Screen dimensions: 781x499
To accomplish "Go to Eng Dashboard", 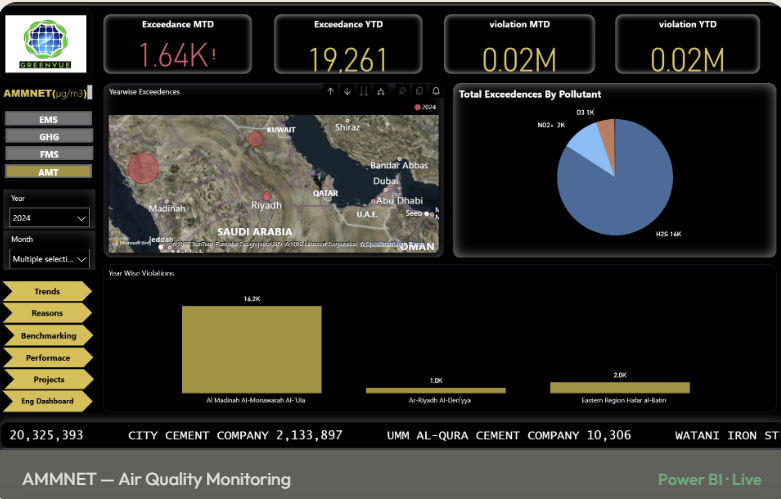I will [47, 401].
